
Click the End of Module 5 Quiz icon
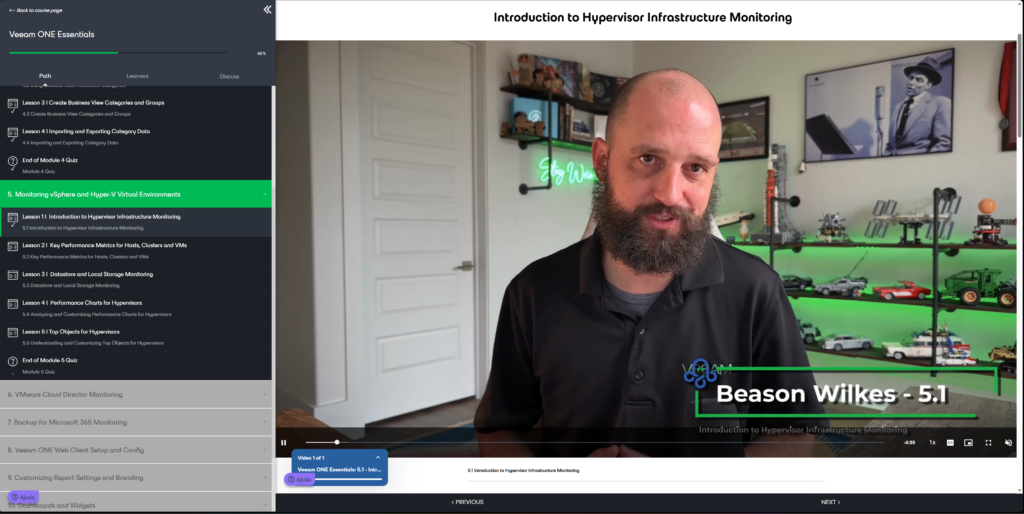pos(13,364)
